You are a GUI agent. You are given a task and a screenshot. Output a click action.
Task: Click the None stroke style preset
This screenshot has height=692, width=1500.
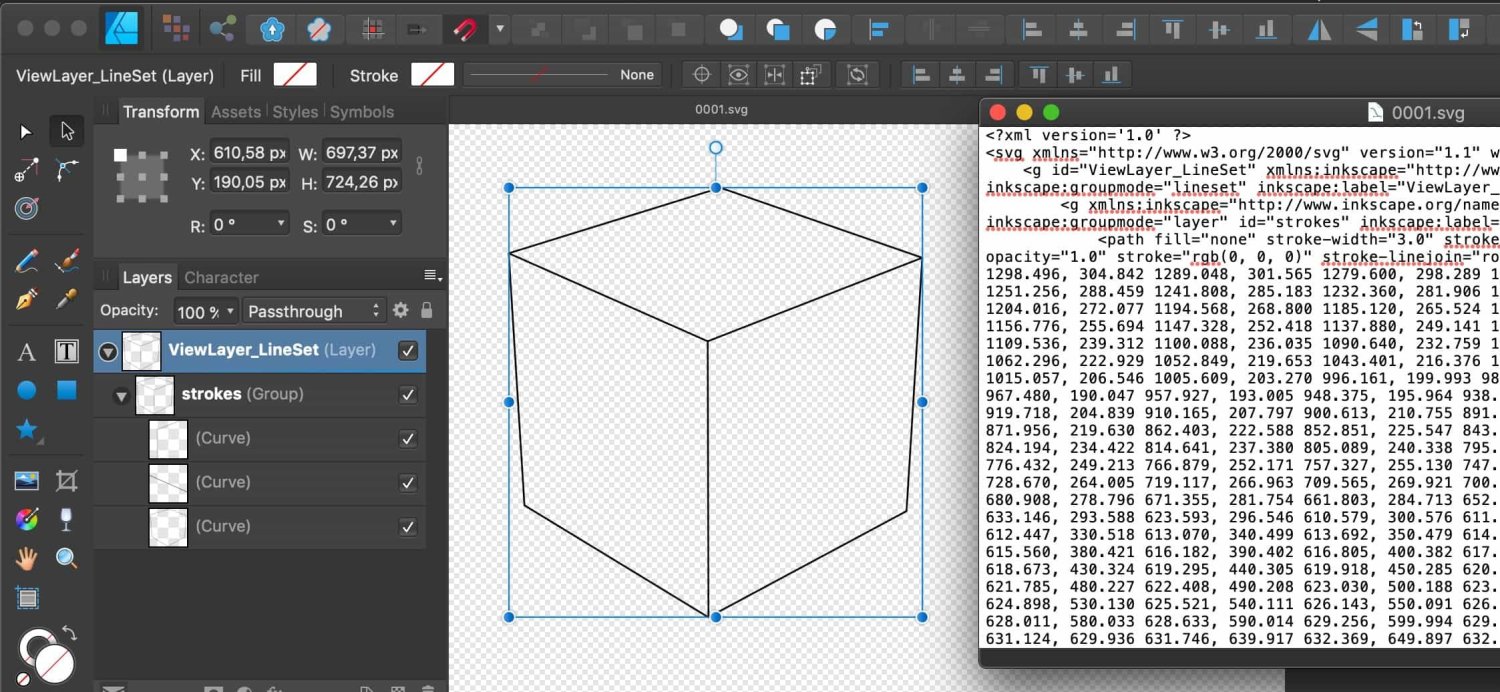tap(639, 74)
